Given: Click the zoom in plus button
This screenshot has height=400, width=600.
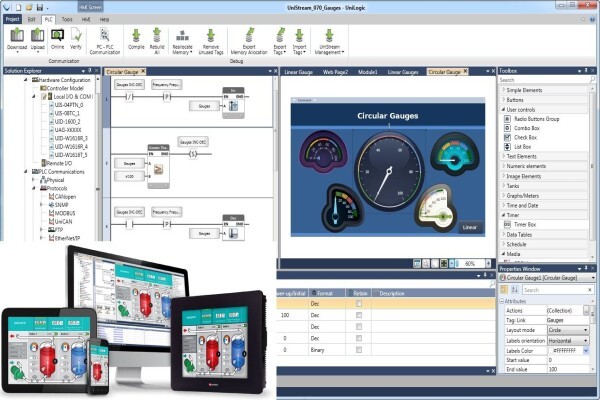Looking at the screenshot, I should tap(488, 263).
